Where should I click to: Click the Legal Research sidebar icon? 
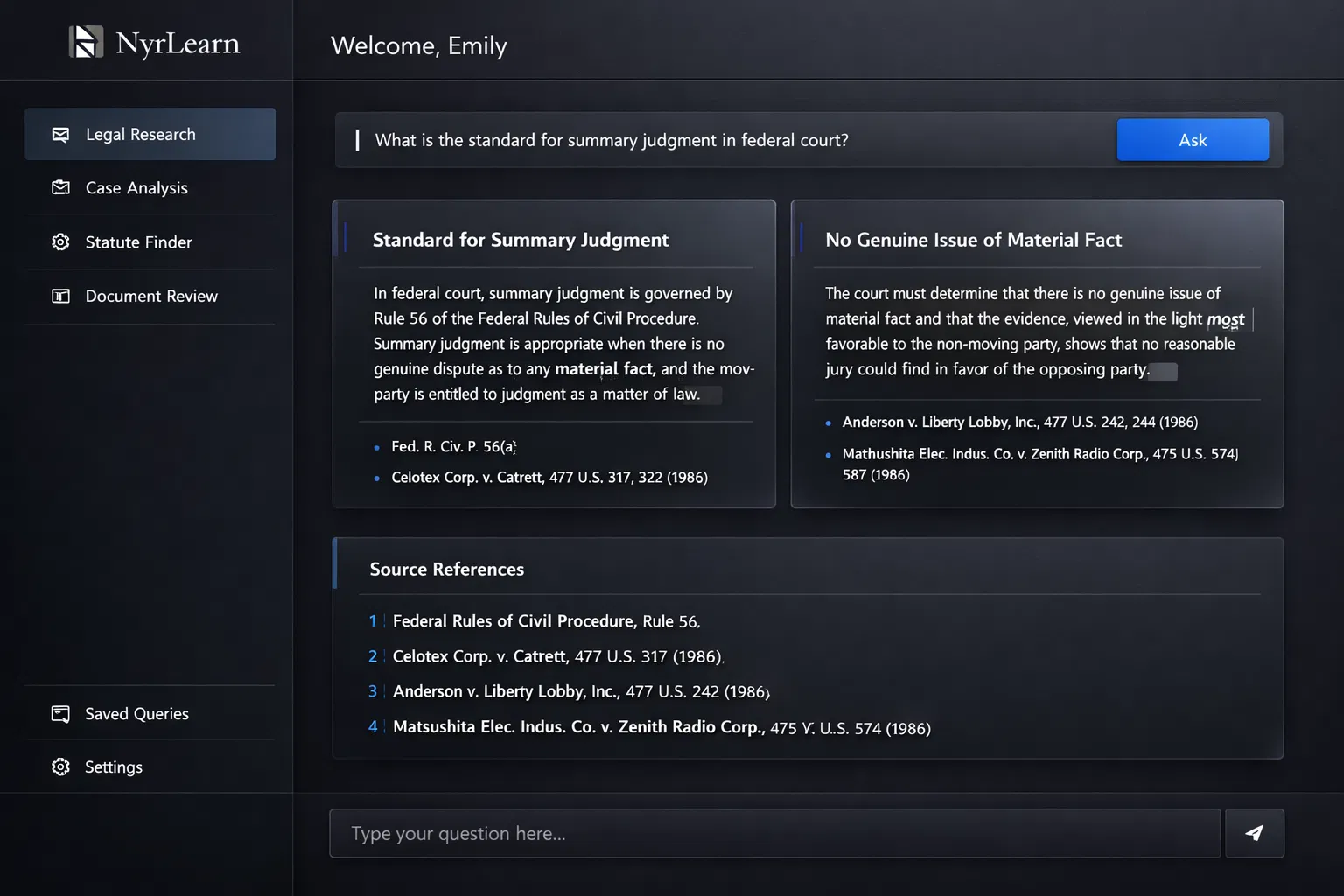point(60,134)
